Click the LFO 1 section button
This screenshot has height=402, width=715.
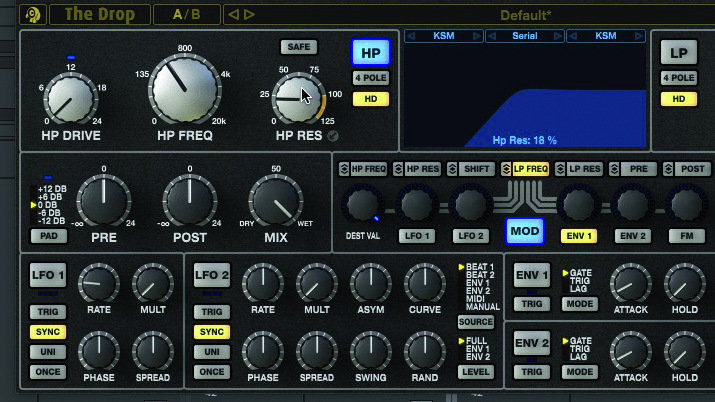(x=48, y=275)
